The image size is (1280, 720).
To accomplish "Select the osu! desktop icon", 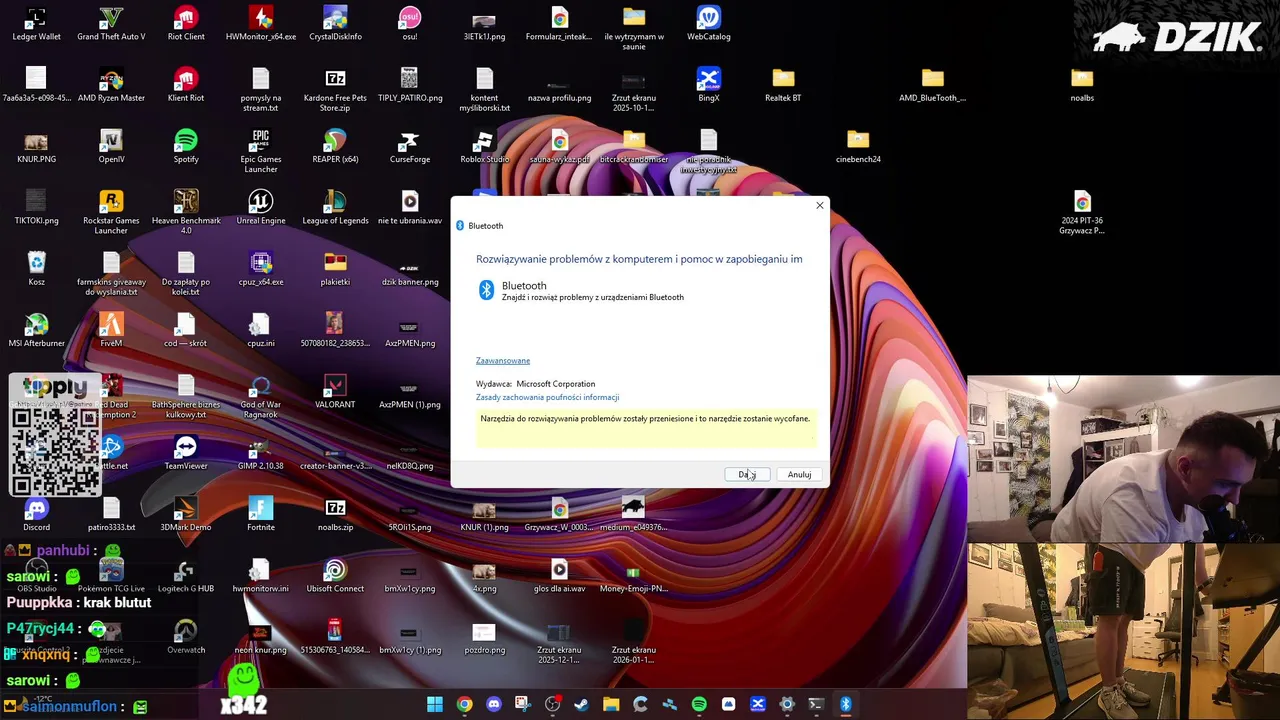I will tap(410, 24).
